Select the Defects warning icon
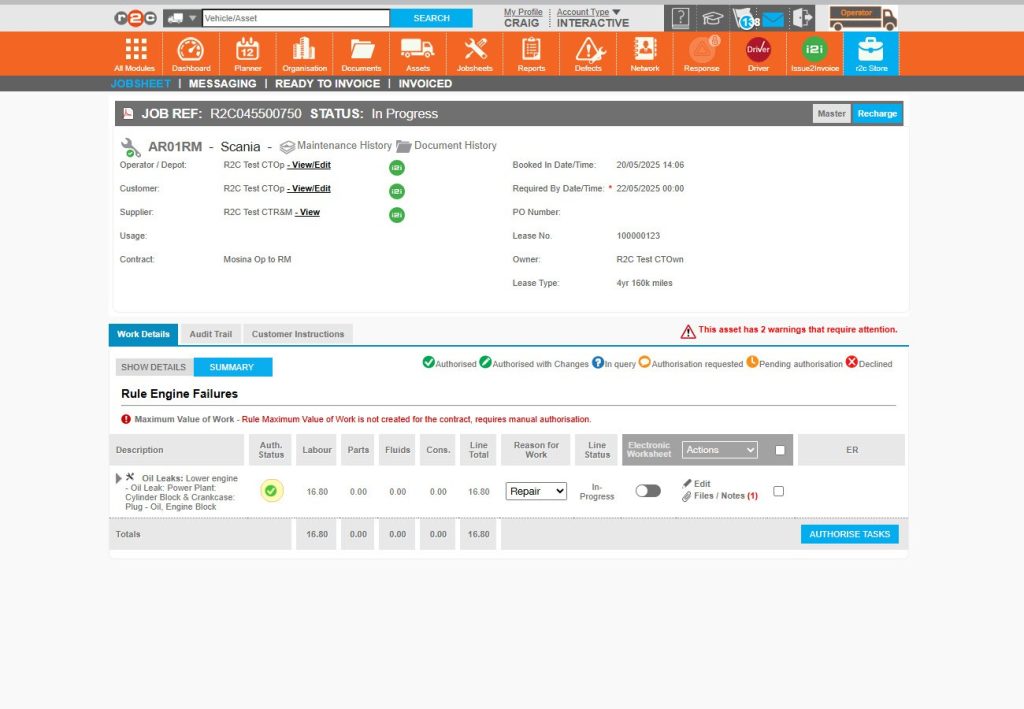Image resolution: width=1024 pixels, height=709 pixels. 588,52
